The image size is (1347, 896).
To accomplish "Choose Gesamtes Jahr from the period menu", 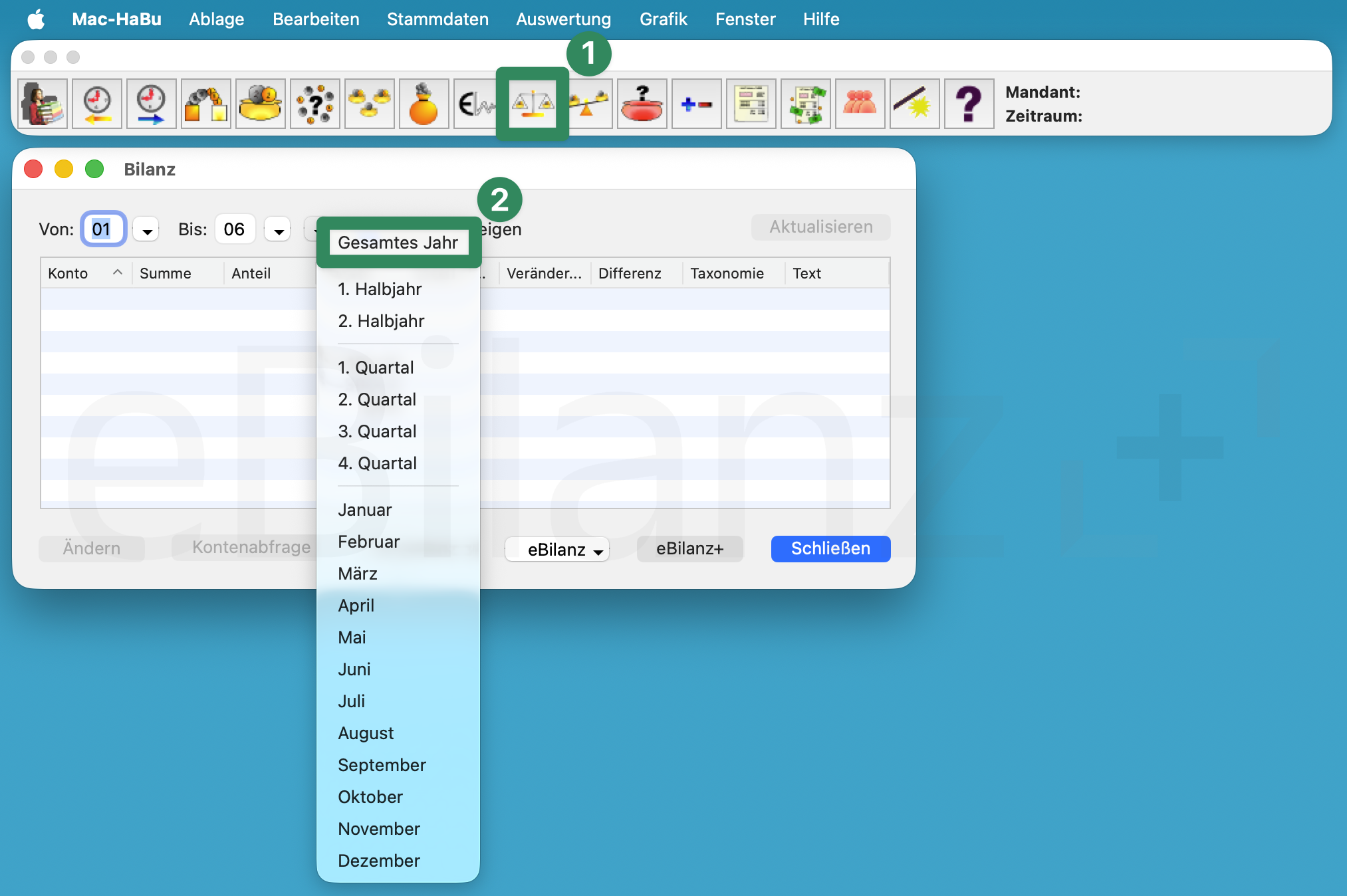I will coord(398,243).
